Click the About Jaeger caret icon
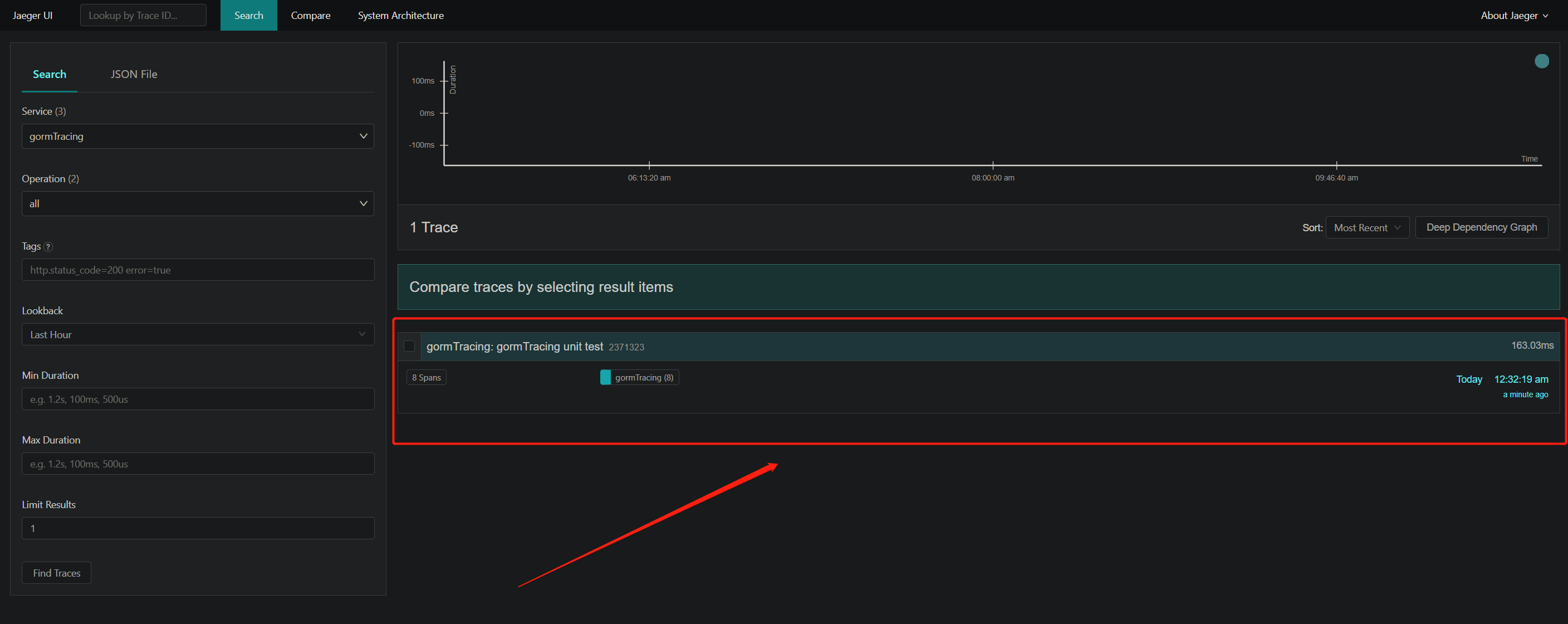The width and height of the screenshot is (1568, 624). pos(1546,15)
